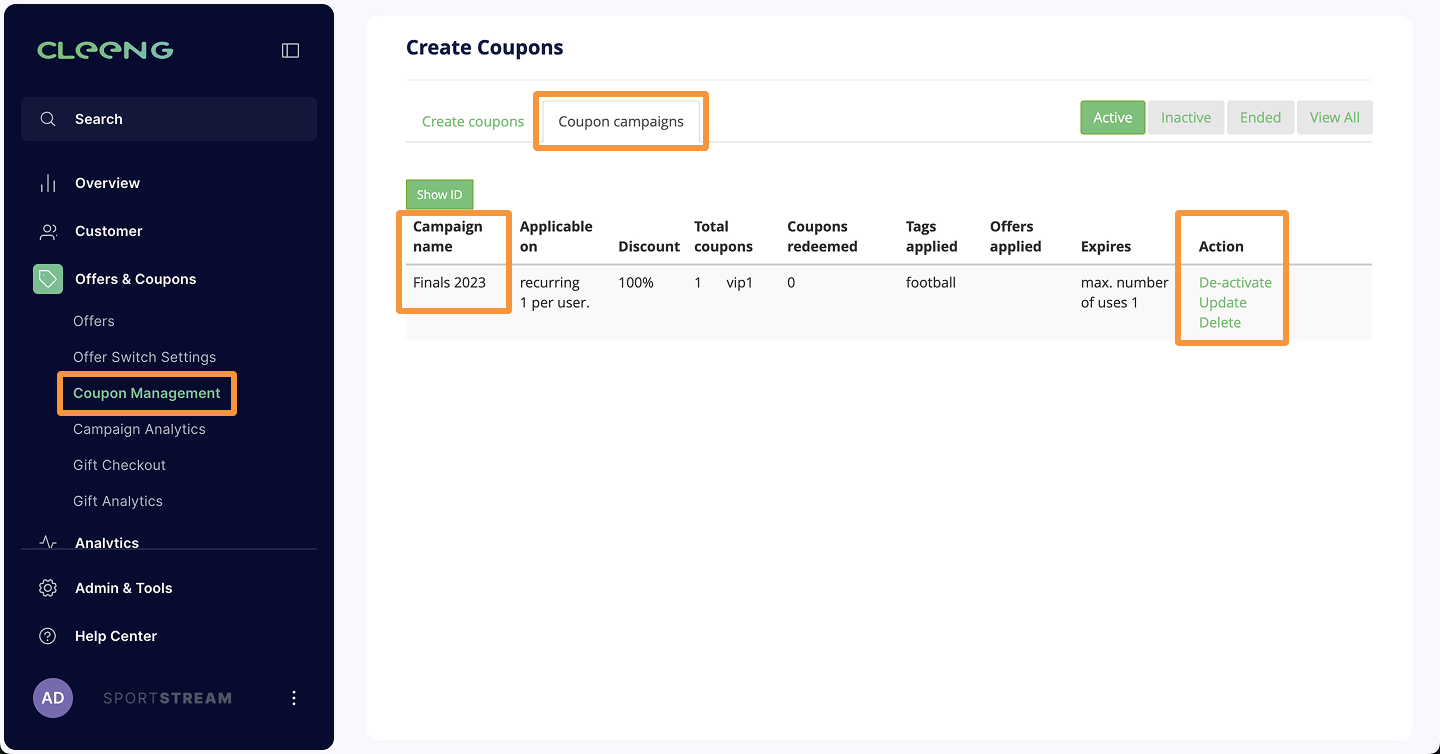Filter campaigns by Active status

[1112, 118]
